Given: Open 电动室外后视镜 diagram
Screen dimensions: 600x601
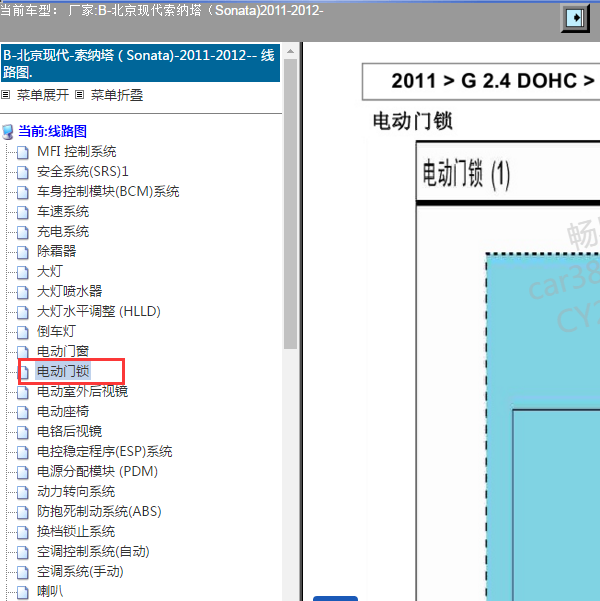Looking at the screenshot, I should tap(82, 391).
